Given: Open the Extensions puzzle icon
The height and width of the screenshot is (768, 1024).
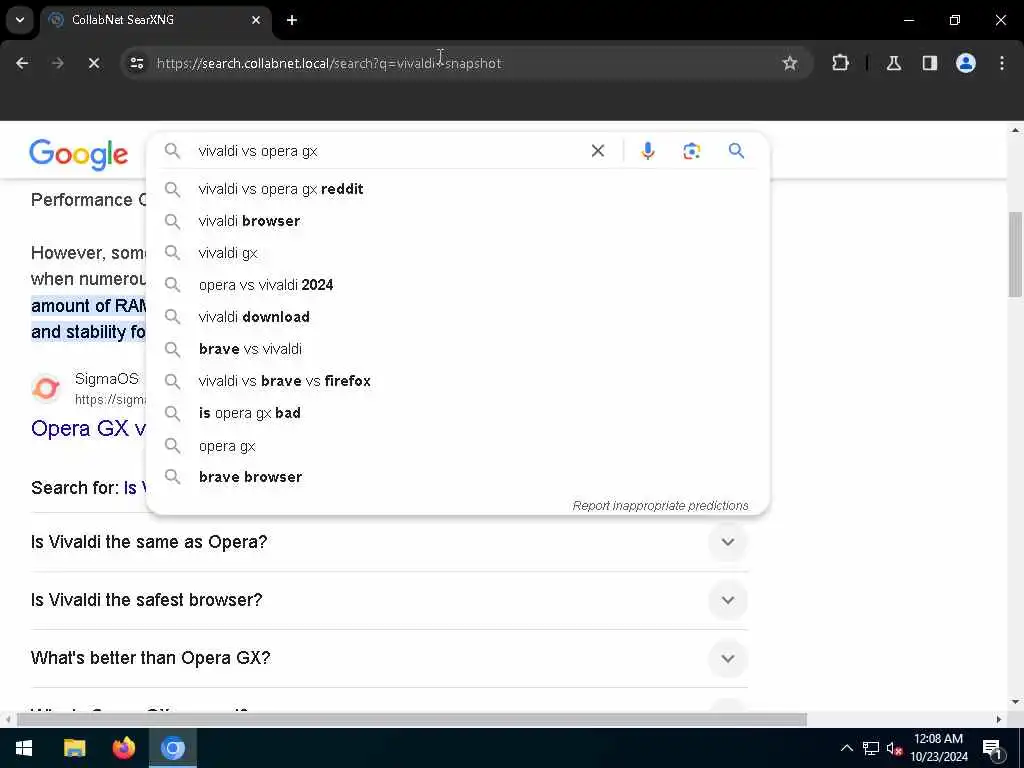Looking at the screenshot, I should 840,63.
